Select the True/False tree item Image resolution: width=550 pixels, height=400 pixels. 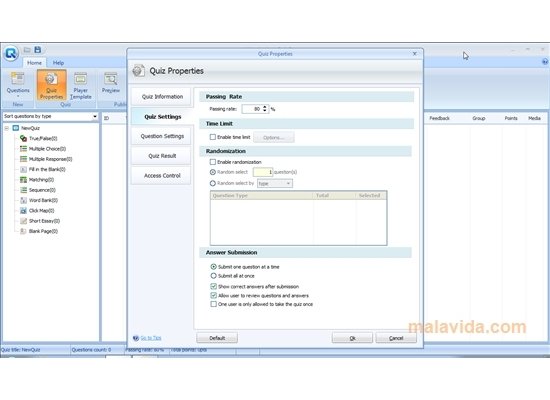(43, 138)
